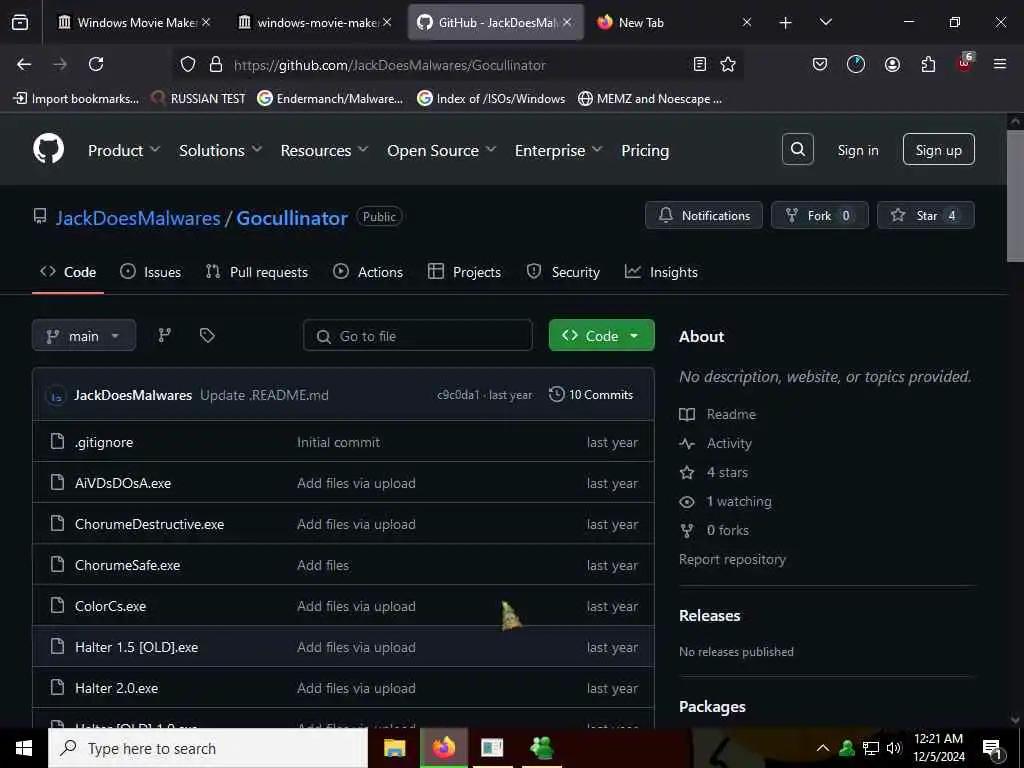Screen dimensions: 1024x768
Task: Open the Firefox View icon
Action: pyautogui.click(x=20, y=22)
